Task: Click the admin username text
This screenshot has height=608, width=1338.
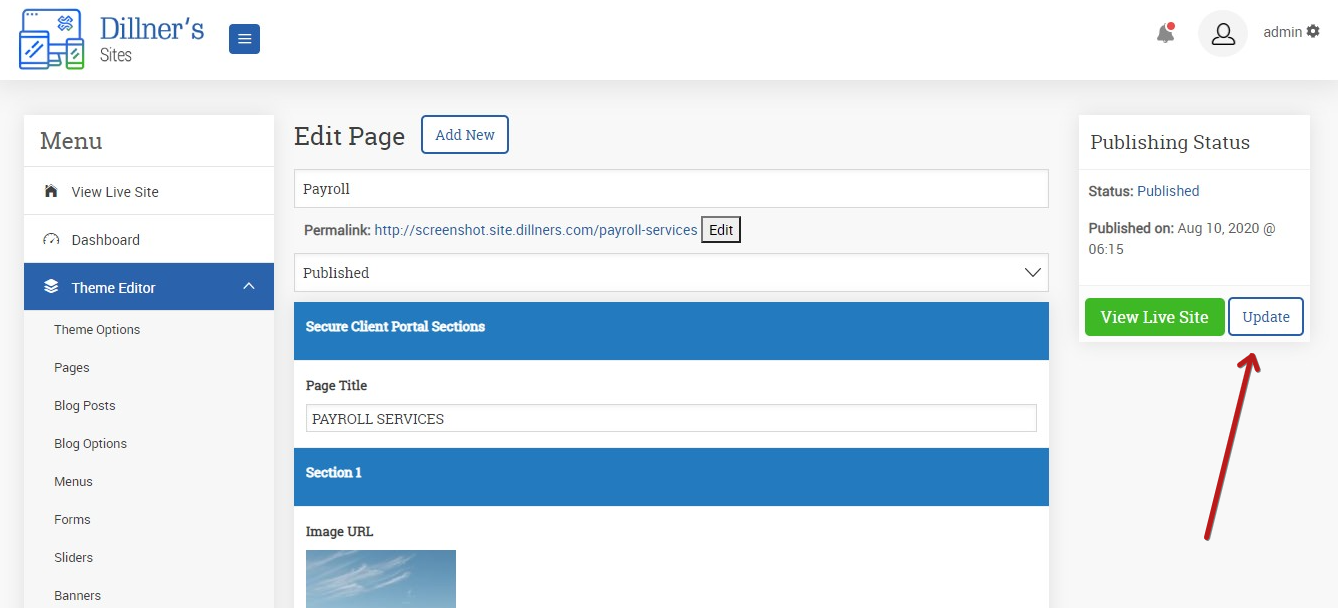Action: [x=1283, y=32]
